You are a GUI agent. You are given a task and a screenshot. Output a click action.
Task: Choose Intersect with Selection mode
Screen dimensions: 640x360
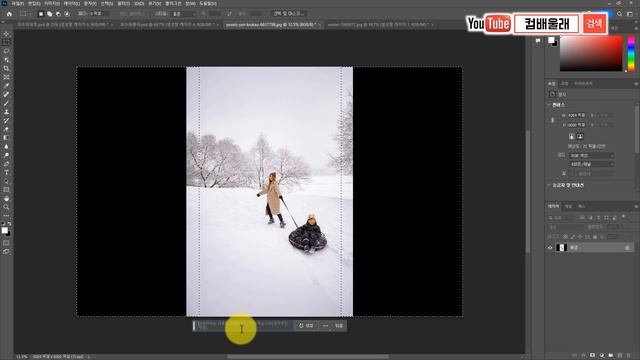coord(67,14)
